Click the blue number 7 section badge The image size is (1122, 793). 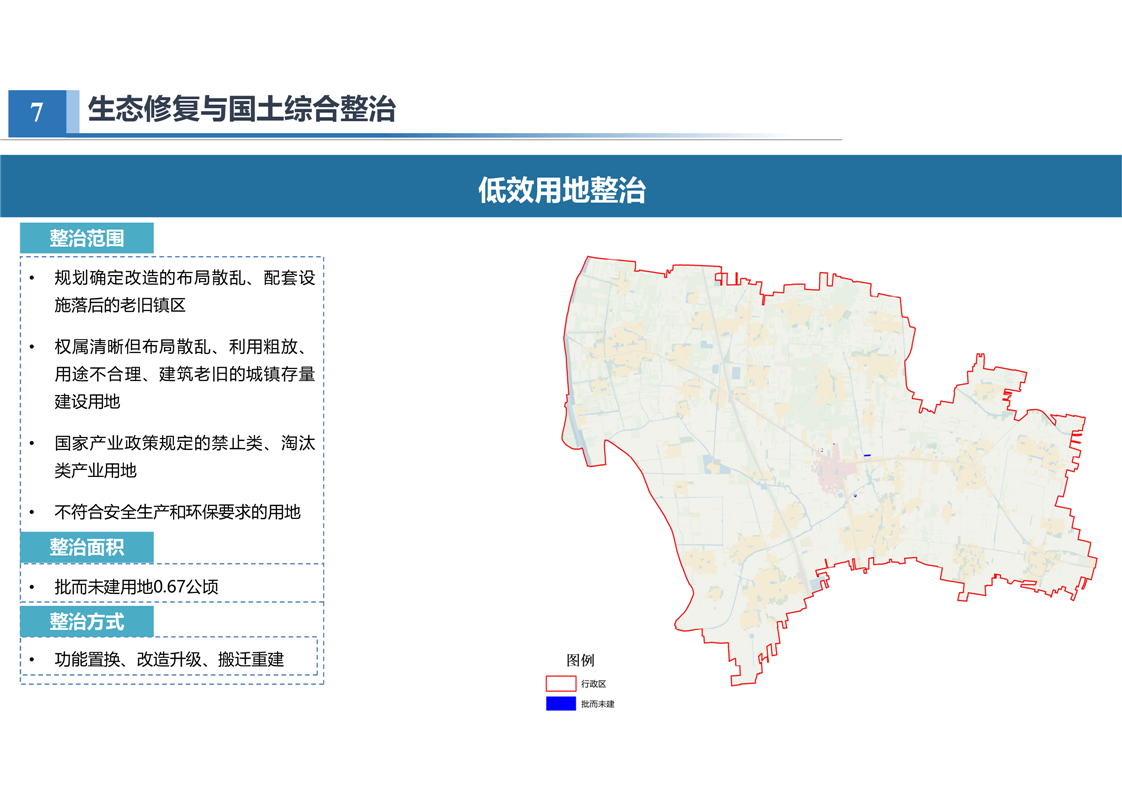(x=37, y=112)
